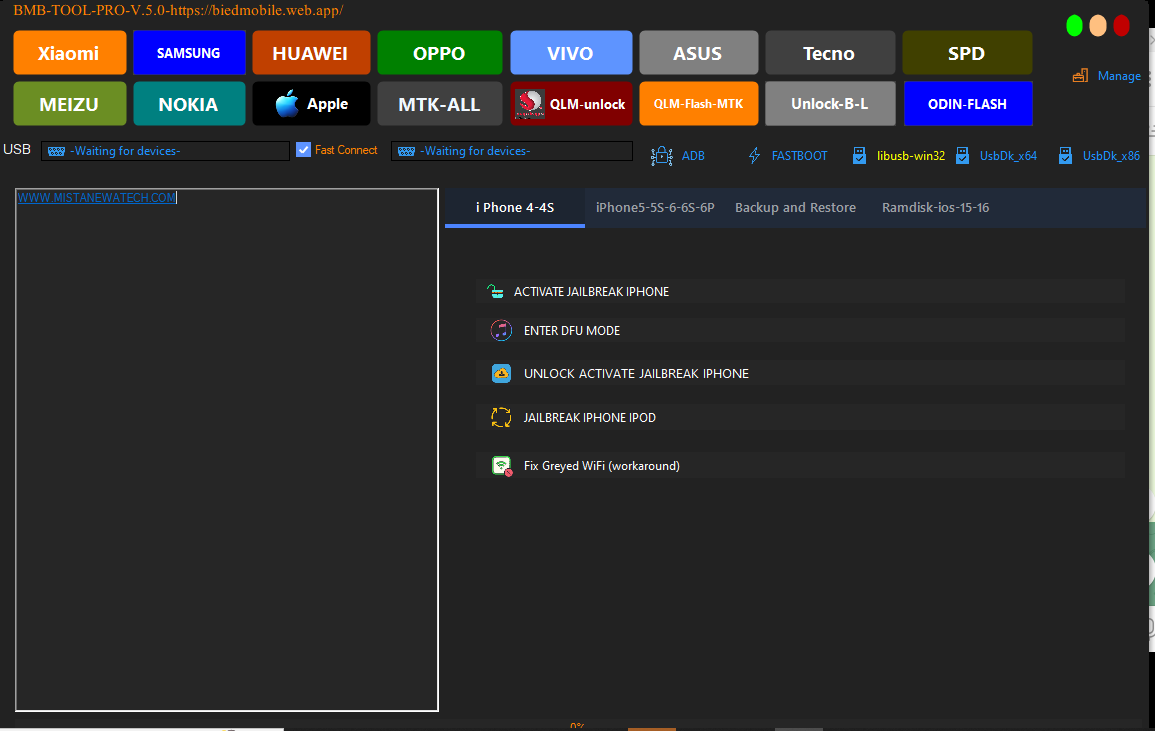
Task: Select the OPPO brand button
Action: pos(440,53)
